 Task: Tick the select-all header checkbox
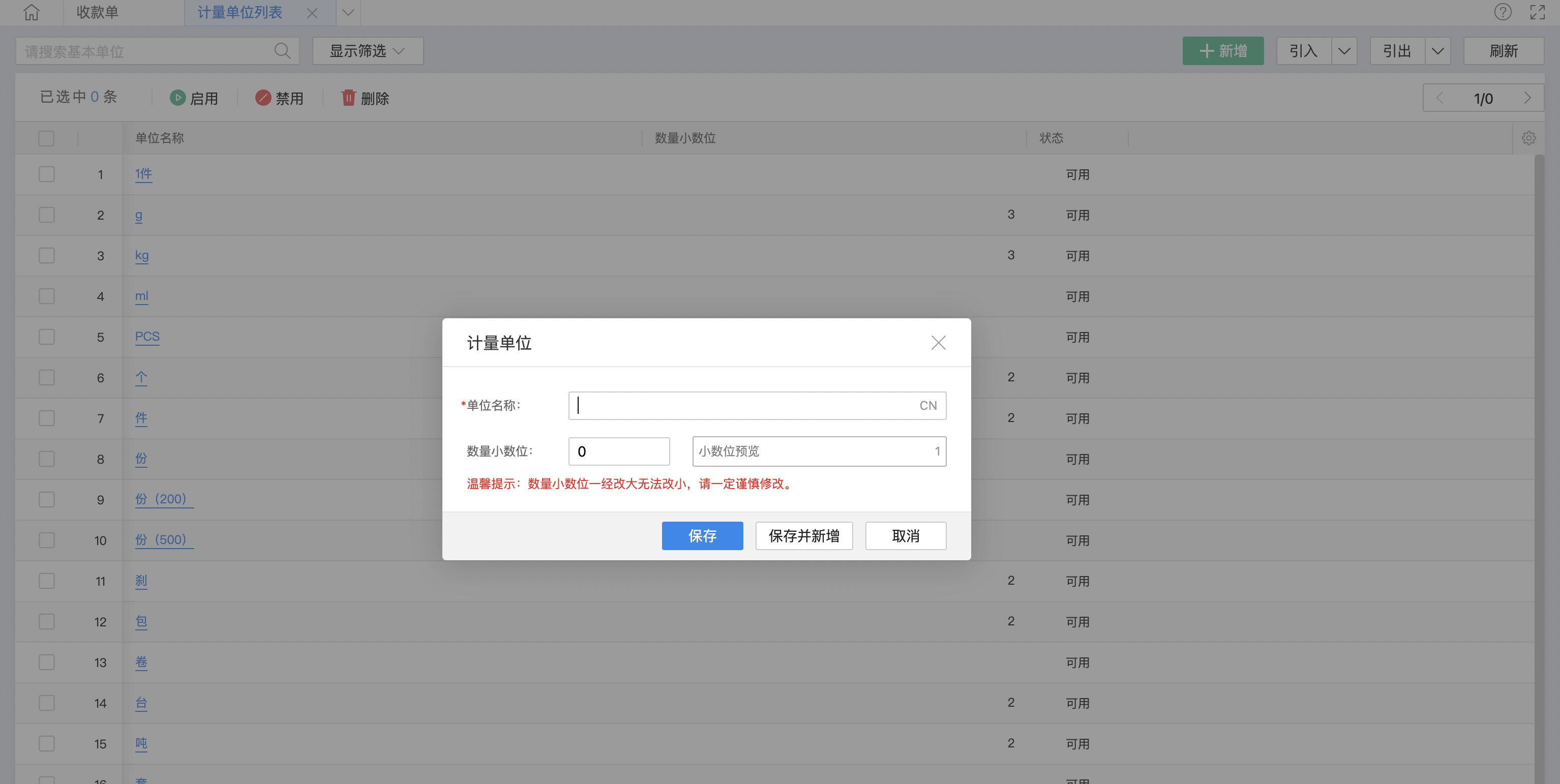pyautogui.click(x=47, y=138)
